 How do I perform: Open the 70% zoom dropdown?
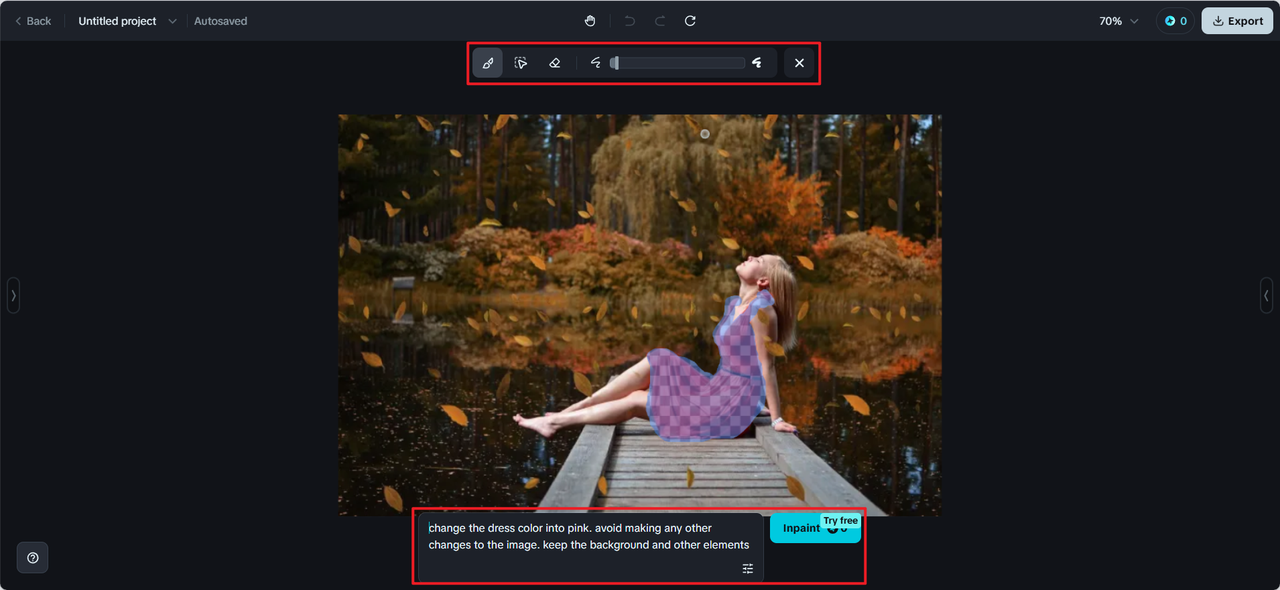pyautogui.click(x=1119, y=21)
